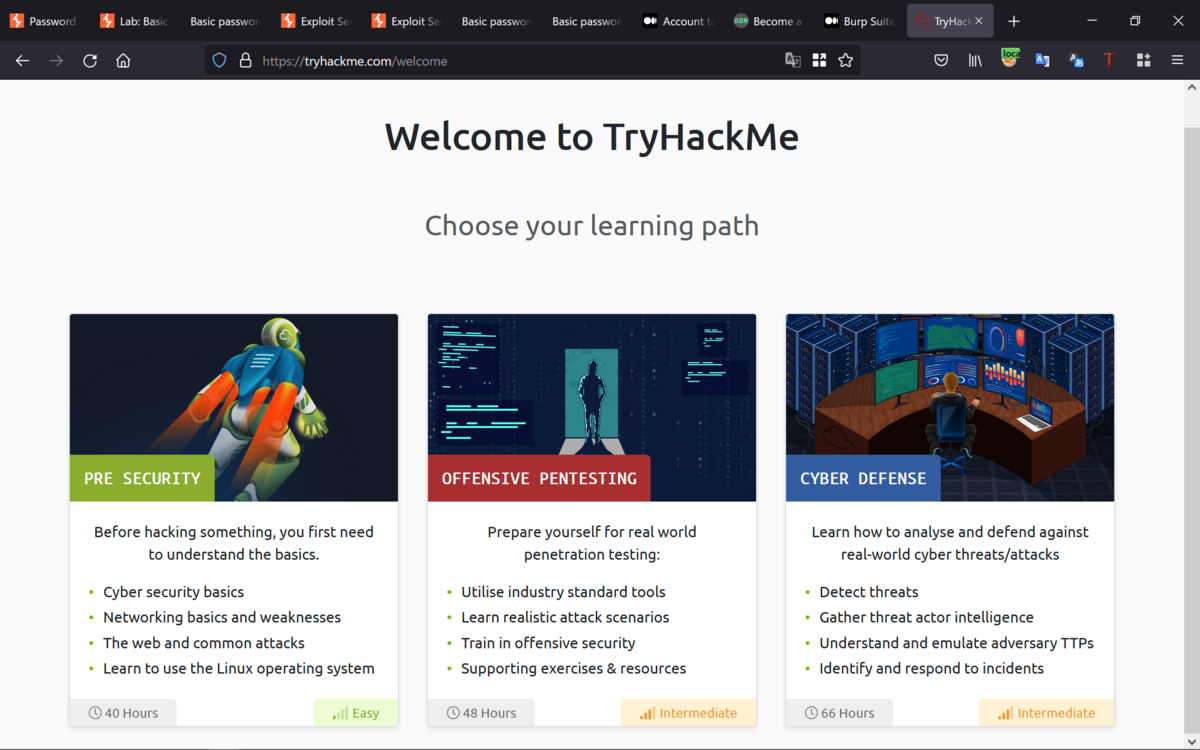Switch to the Become a tab
Screen dimensions: 1200x750
(x=768, y=21)
